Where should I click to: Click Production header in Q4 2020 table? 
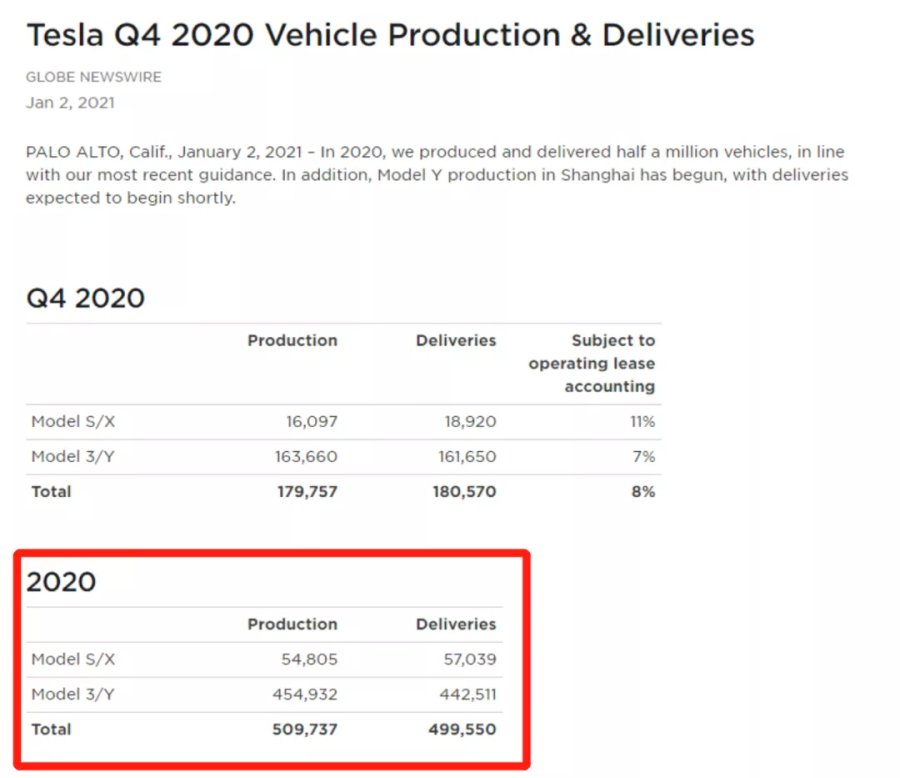click(x=292, y=340)
